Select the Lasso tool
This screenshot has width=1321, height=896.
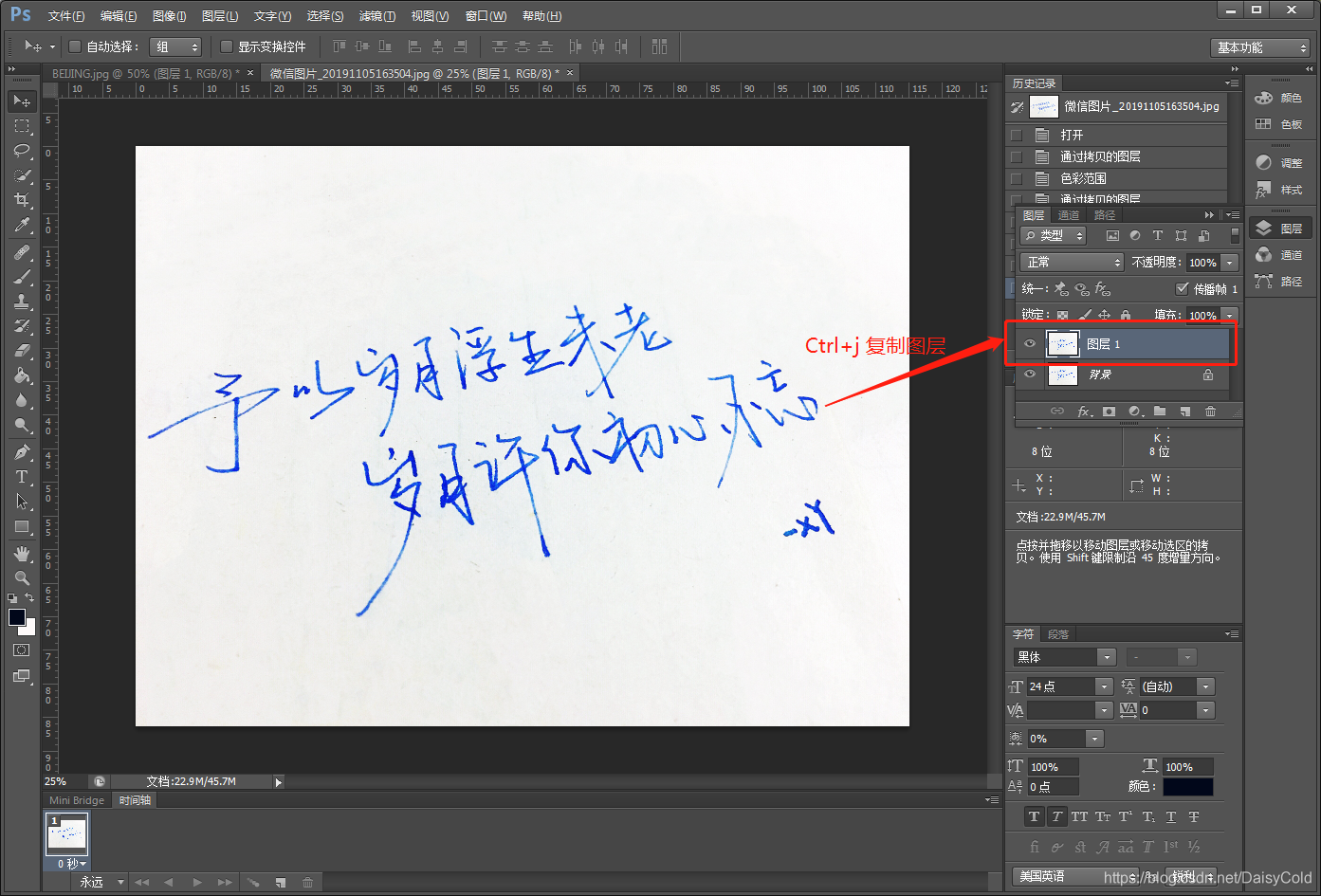[22, 151]
